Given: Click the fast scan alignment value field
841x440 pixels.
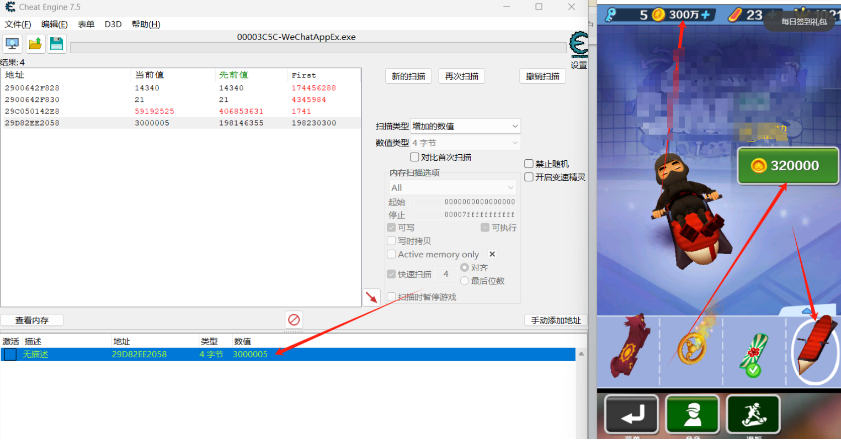Looking at the screenshot, I should point(446,274).
